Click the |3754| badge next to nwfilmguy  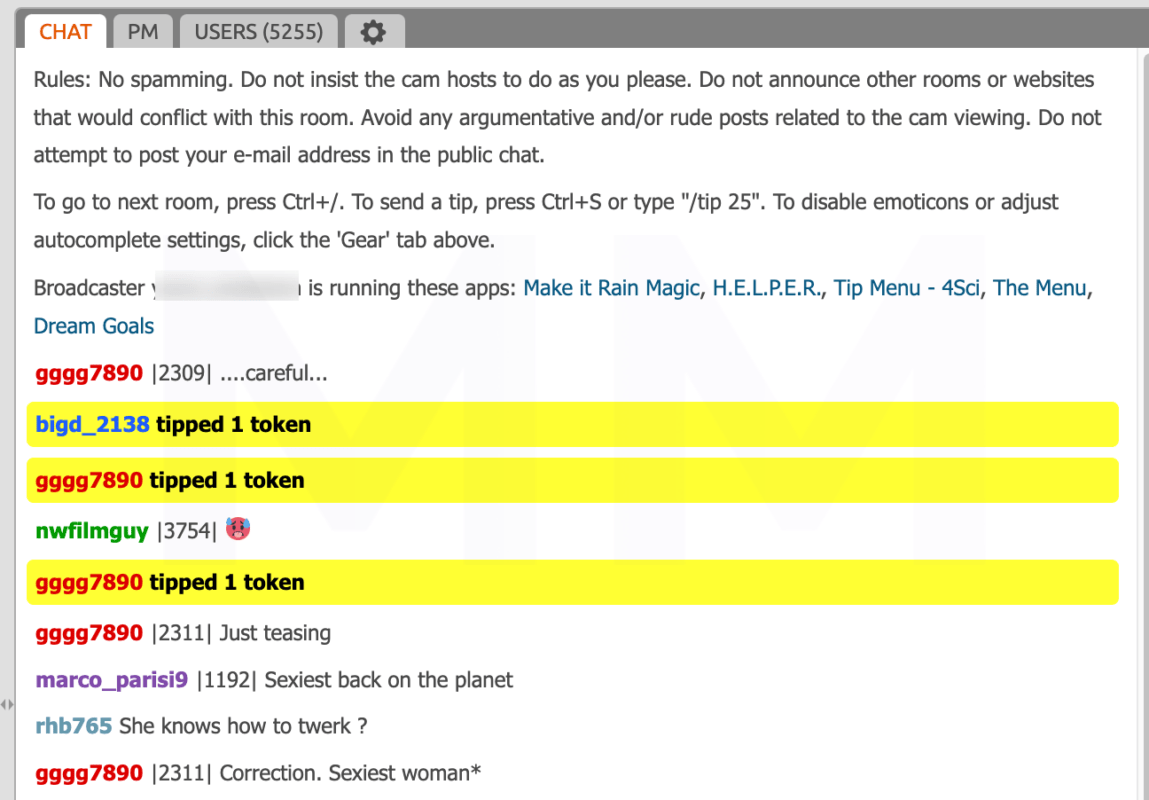pos(187,530)
